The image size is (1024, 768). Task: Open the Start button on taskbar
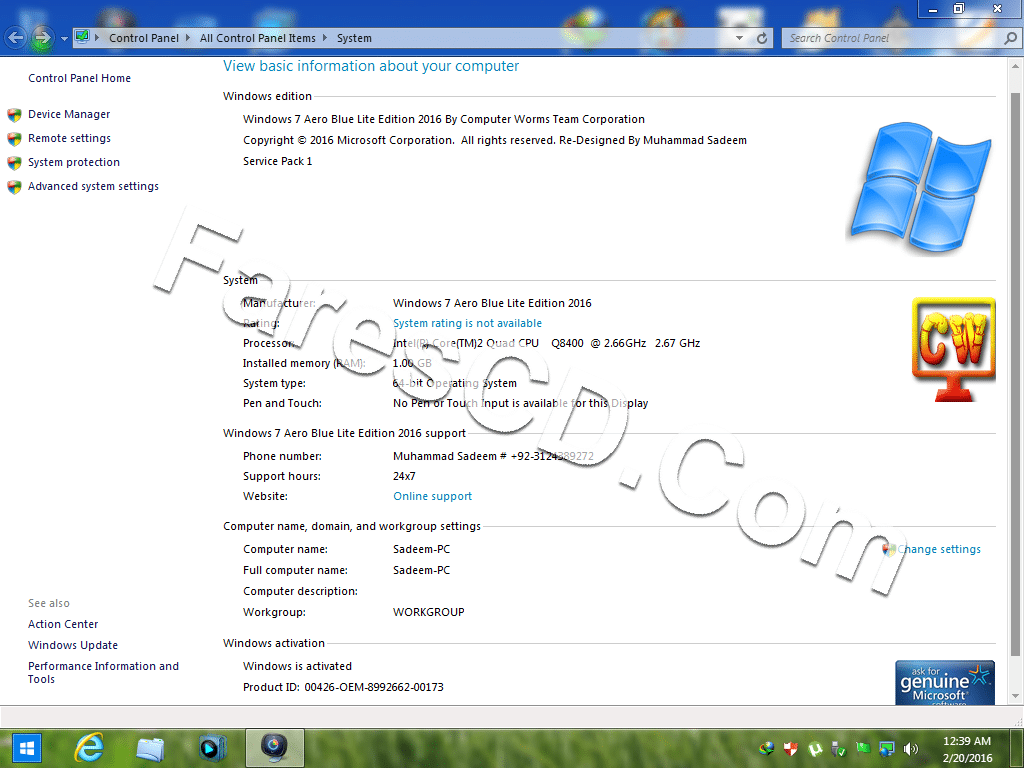pos(25,748)
